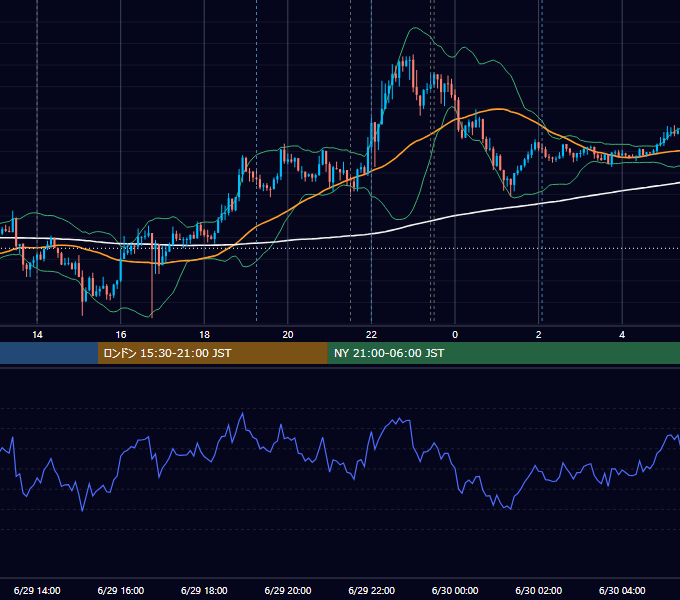Click the "16" hour label on the time axis
Screen dimensions: 680x600
coord(121,335)
